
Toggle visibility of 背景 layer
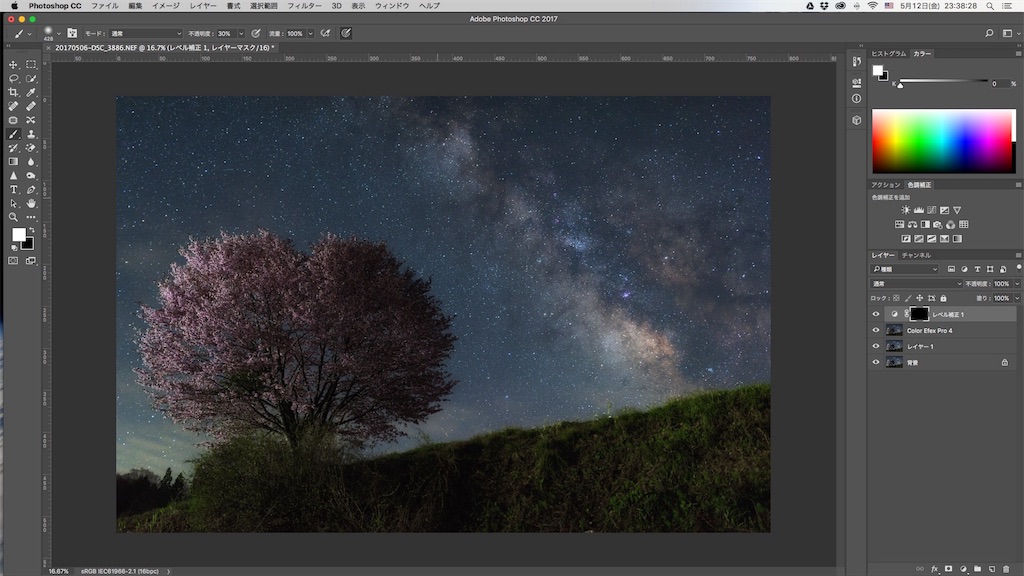click(x=876, y=362)
